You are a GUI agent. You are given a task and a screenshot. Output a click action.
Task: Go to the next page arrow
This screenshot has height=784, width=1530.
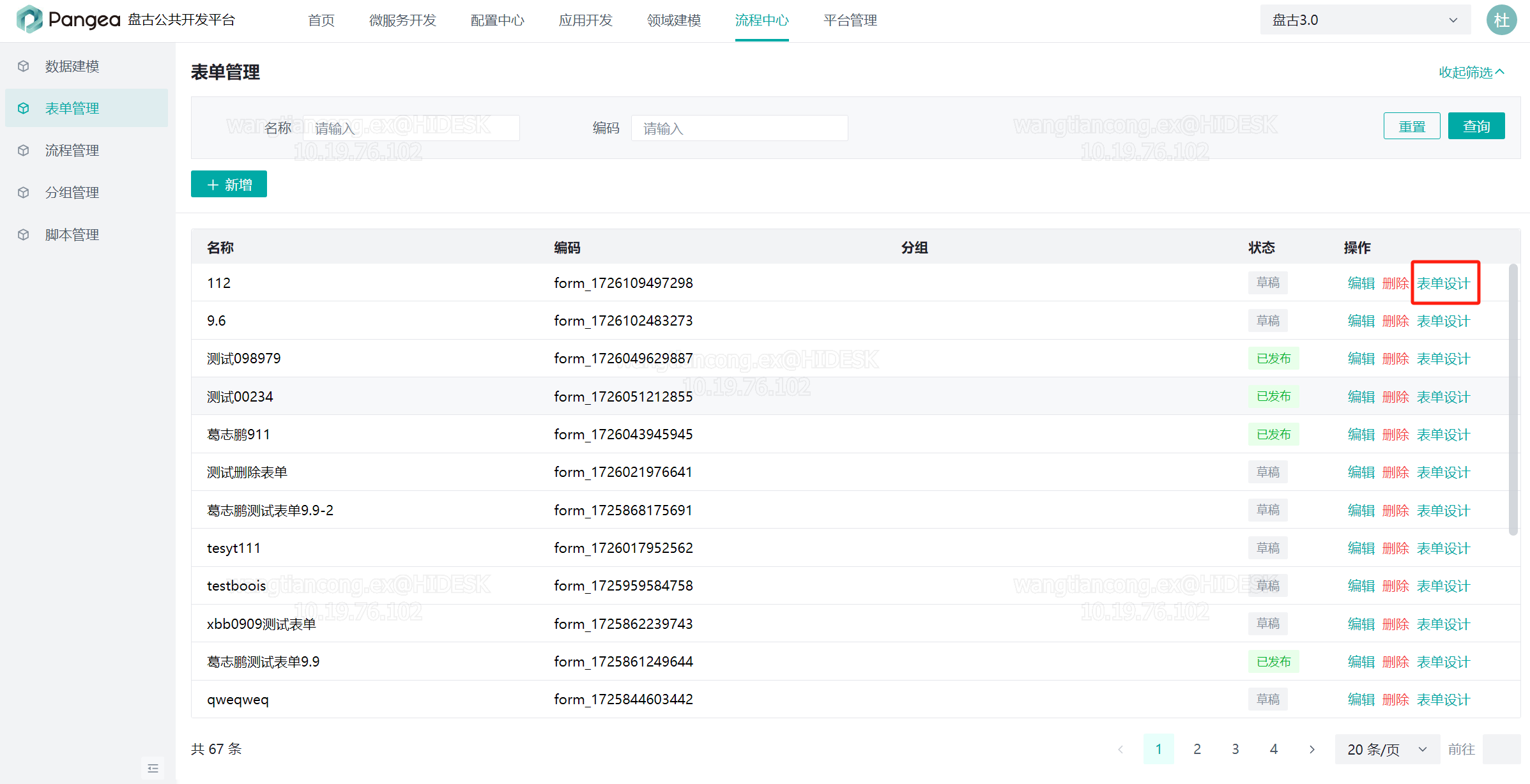coord(1312,750)
